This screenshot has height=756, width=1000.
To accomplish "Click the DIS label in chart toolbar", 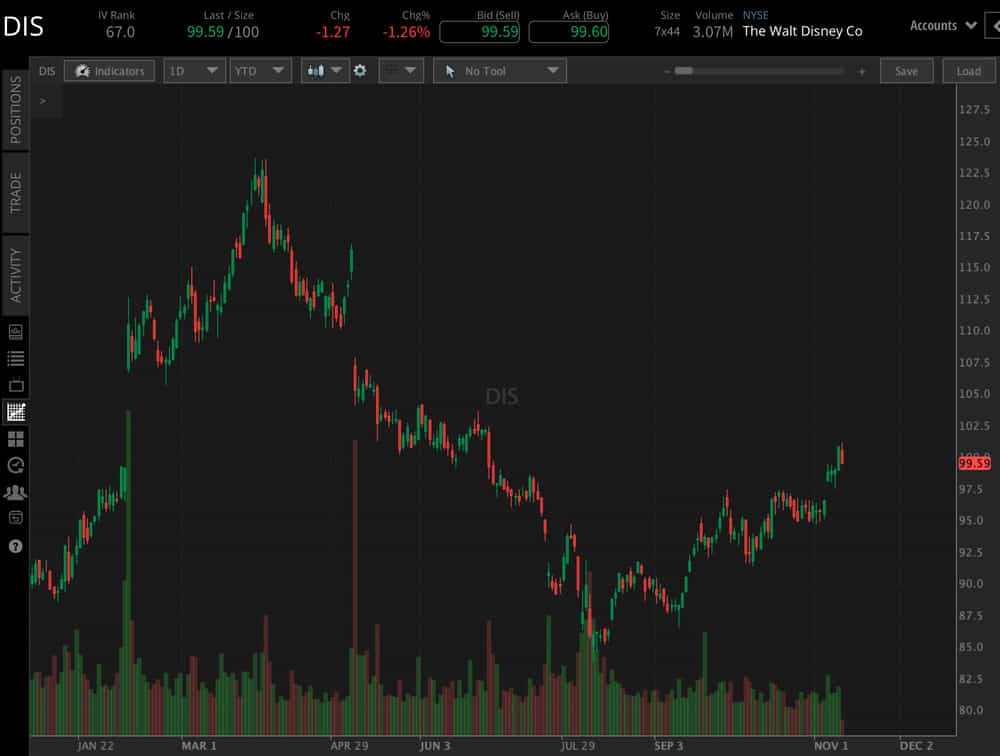I will (47, 71).
